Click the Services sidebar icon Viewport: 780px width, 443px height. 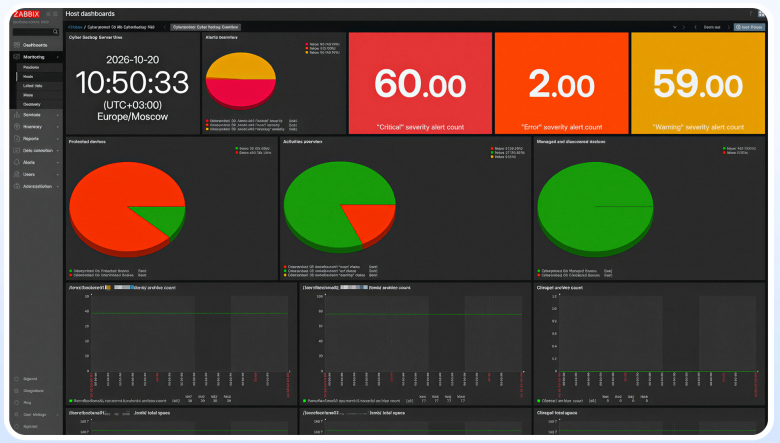point(17,115)
